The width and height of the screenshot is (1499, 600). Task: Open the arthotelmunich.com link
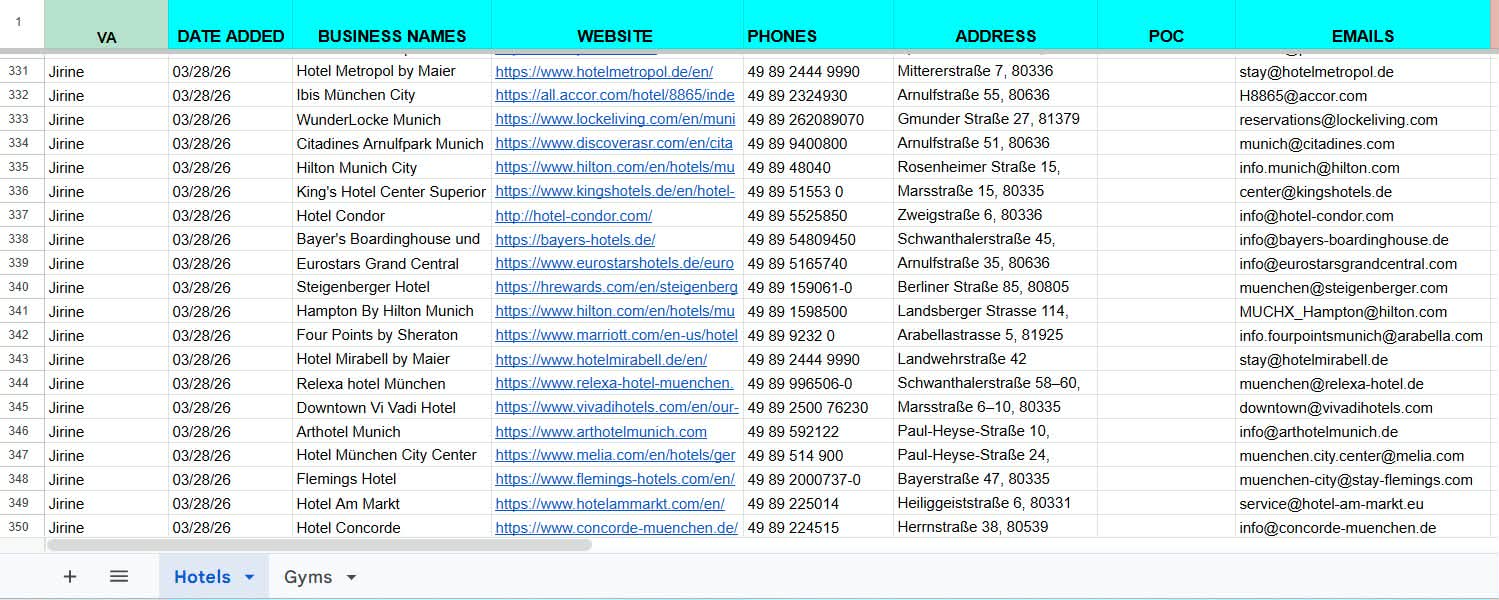point(601,432)
